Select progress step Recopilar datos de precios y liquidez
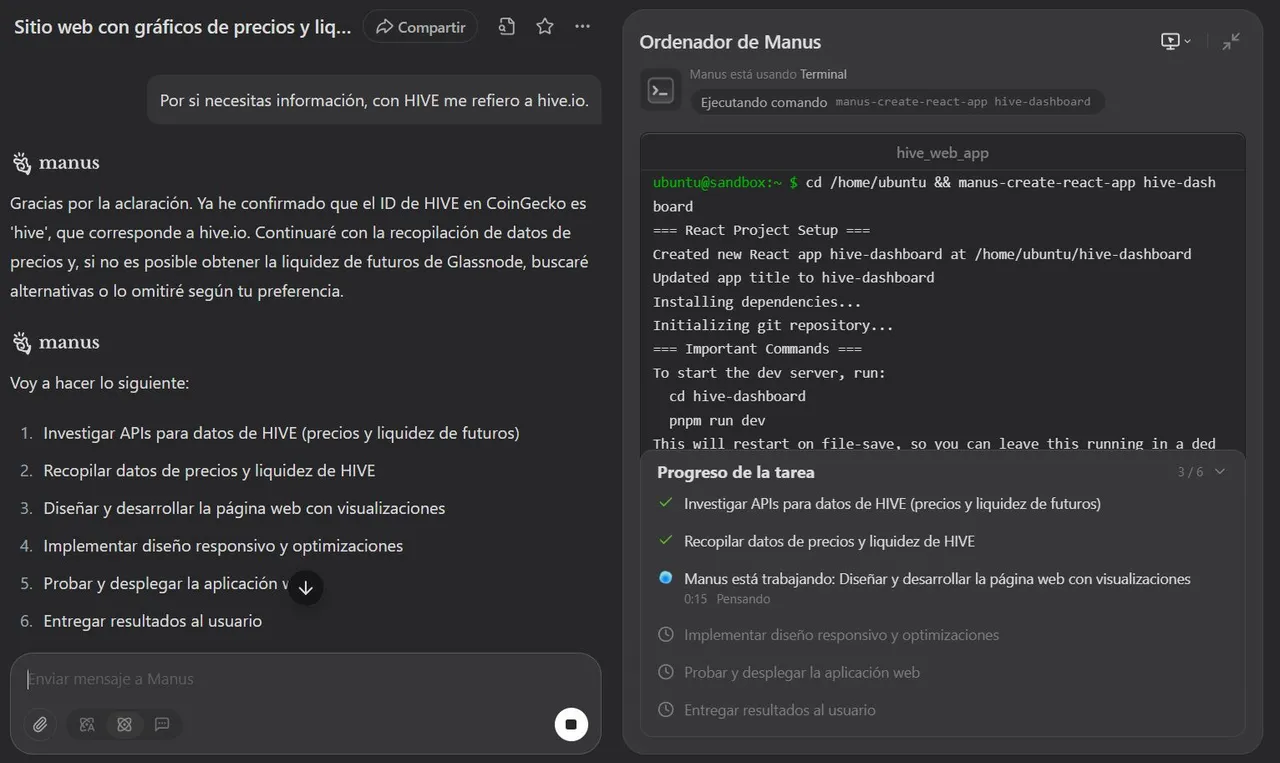Viewport: 1280px width, 763px height. pos(829,541)
